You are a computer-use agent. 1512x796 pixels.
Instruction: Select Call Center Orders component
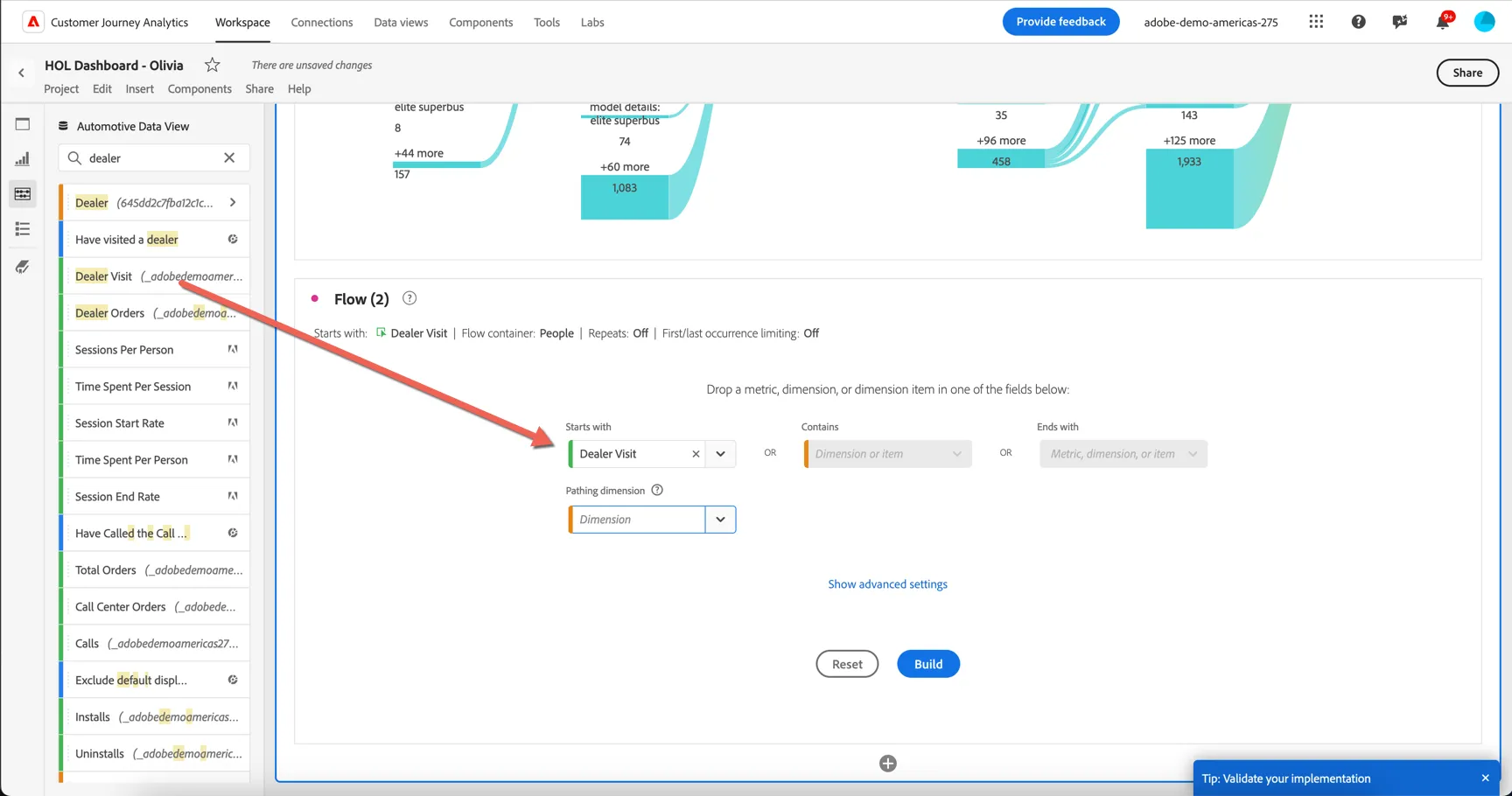(x=155, y=606)
